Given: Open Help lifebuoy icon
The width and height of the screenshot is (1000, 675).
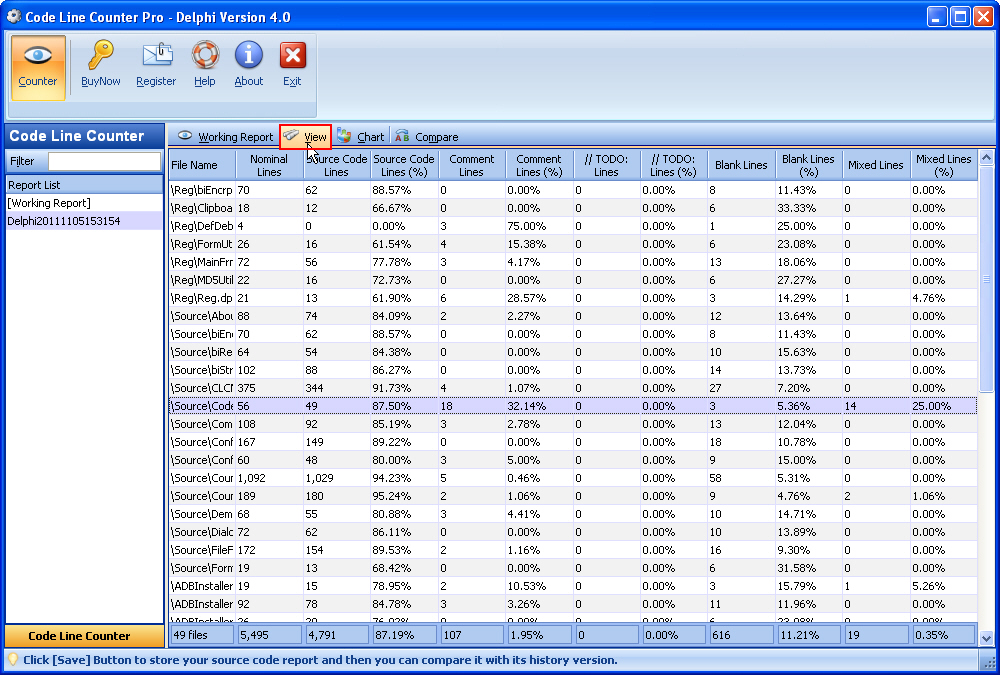Looking at the screenshot, I should tap(205, 57).
